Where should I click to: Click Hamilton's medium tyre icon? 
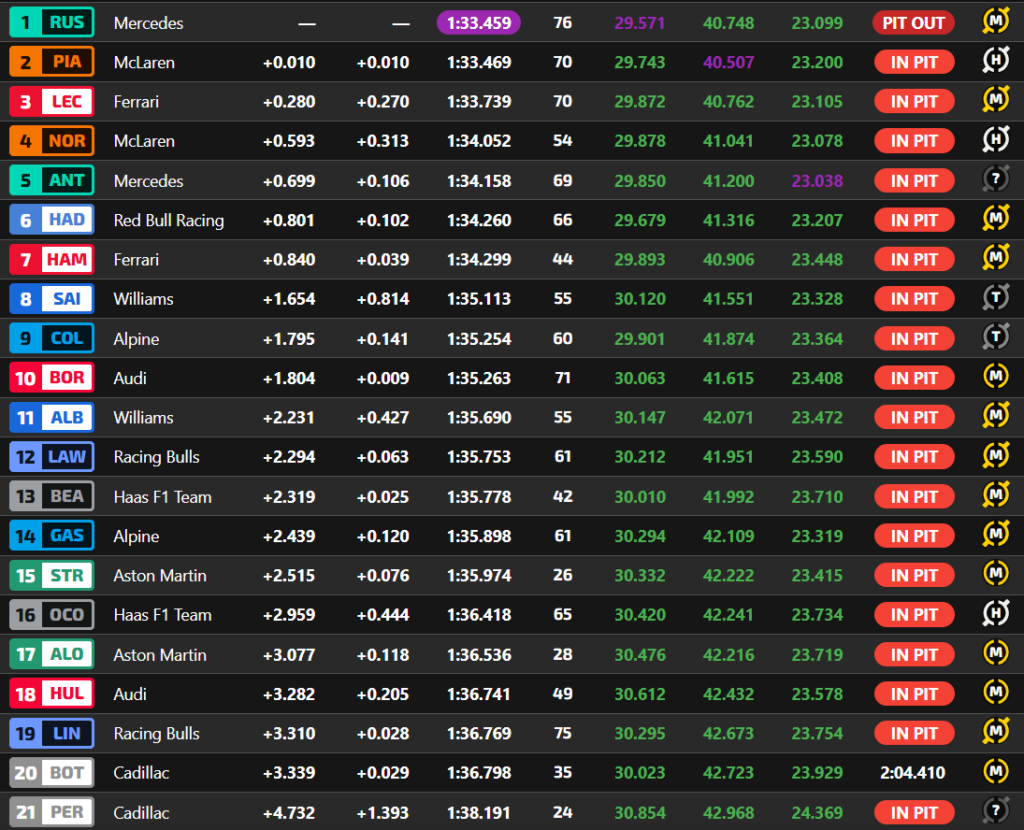point(995,260)
